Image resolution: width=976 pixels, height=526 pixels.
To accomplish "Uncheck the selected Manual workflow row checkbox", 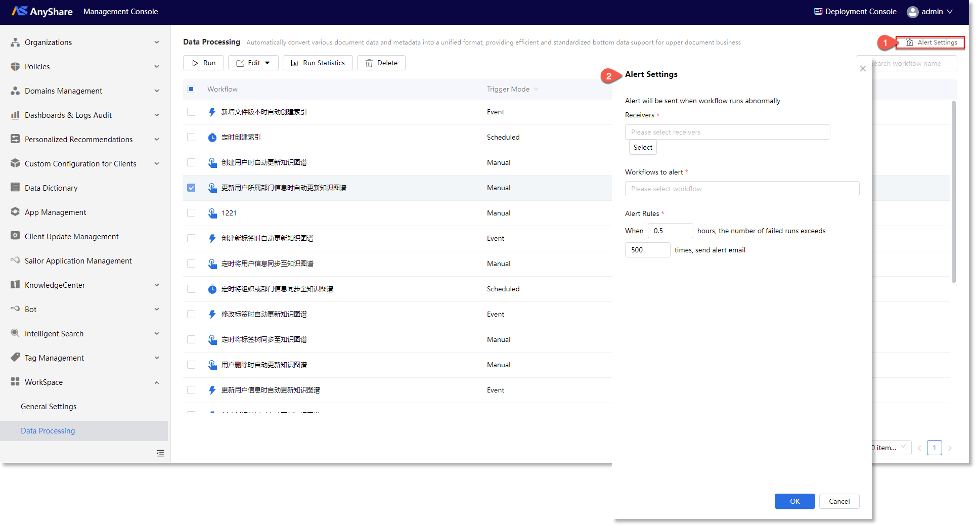I will 191,187.
